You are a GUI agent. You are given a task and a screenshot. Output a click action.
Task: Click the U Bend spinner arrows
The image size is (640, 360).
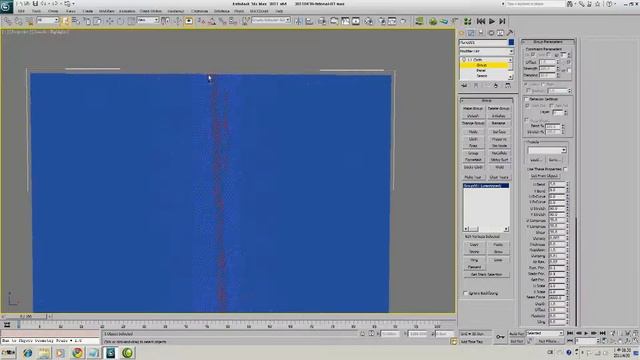point(567,184)
